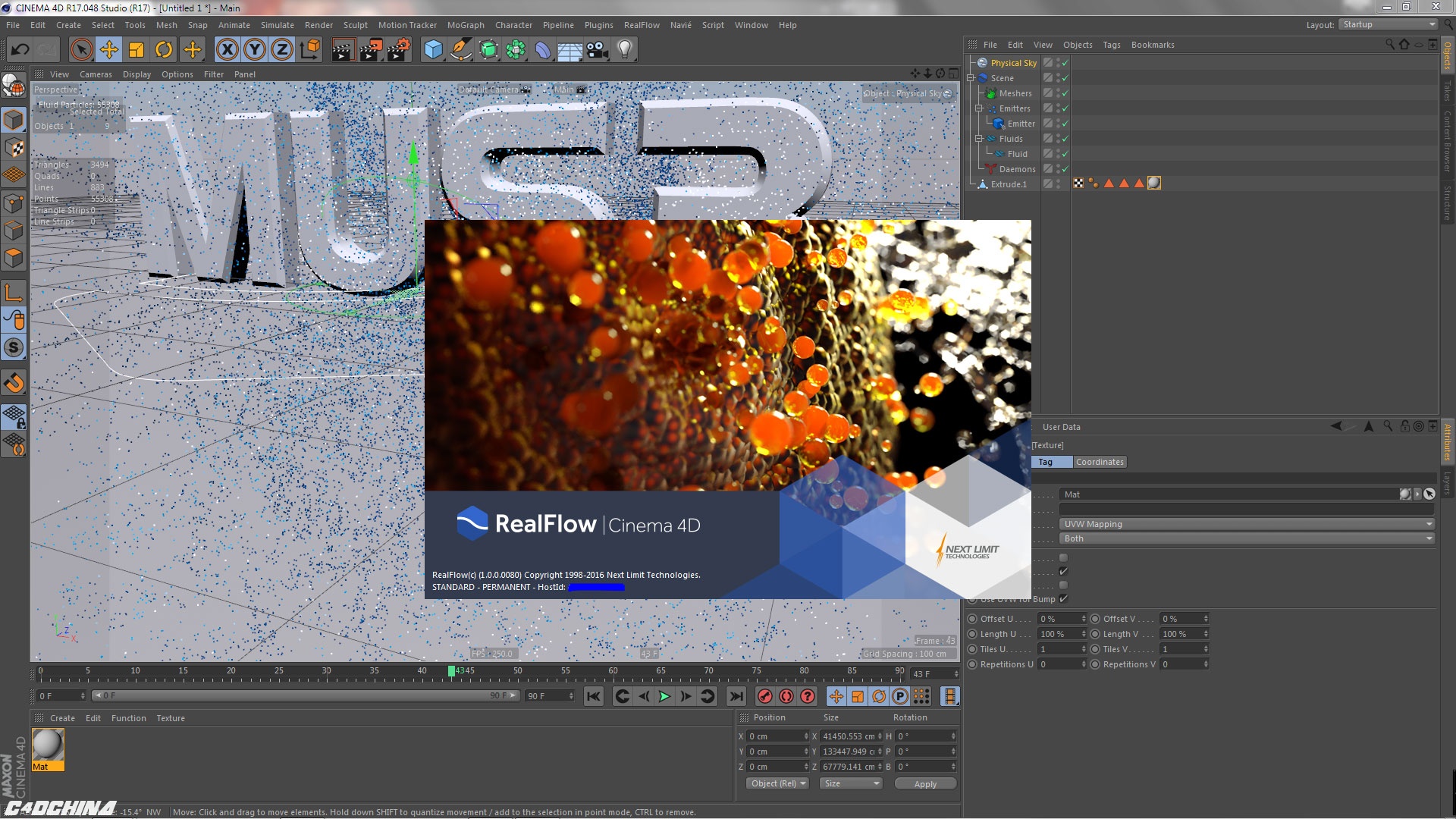
Task: Click Render to Picture Viewer icon
Action: pos(371,50)
